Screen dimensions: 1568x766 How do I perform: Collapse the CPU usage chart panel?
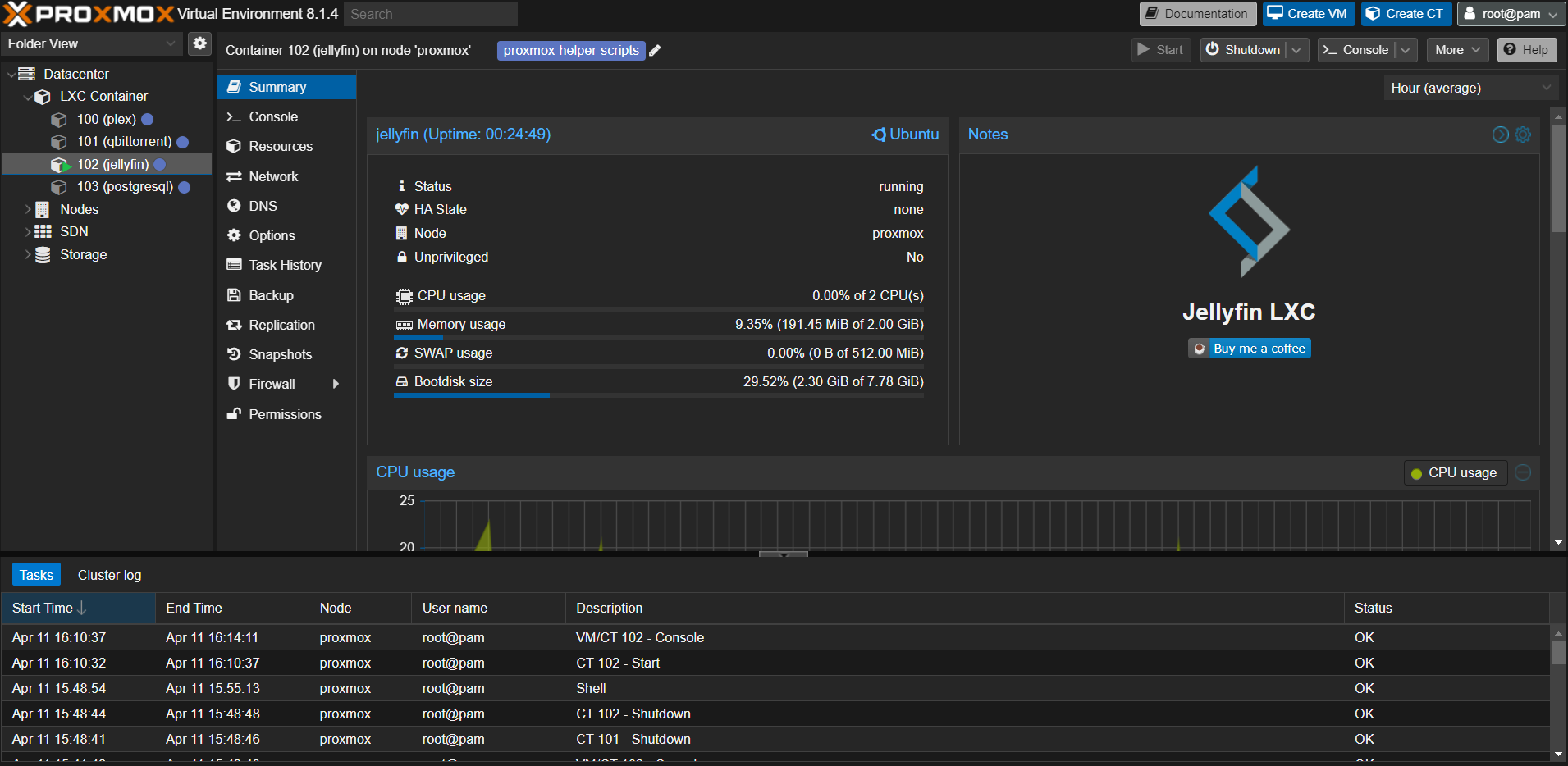point(1523,472)
